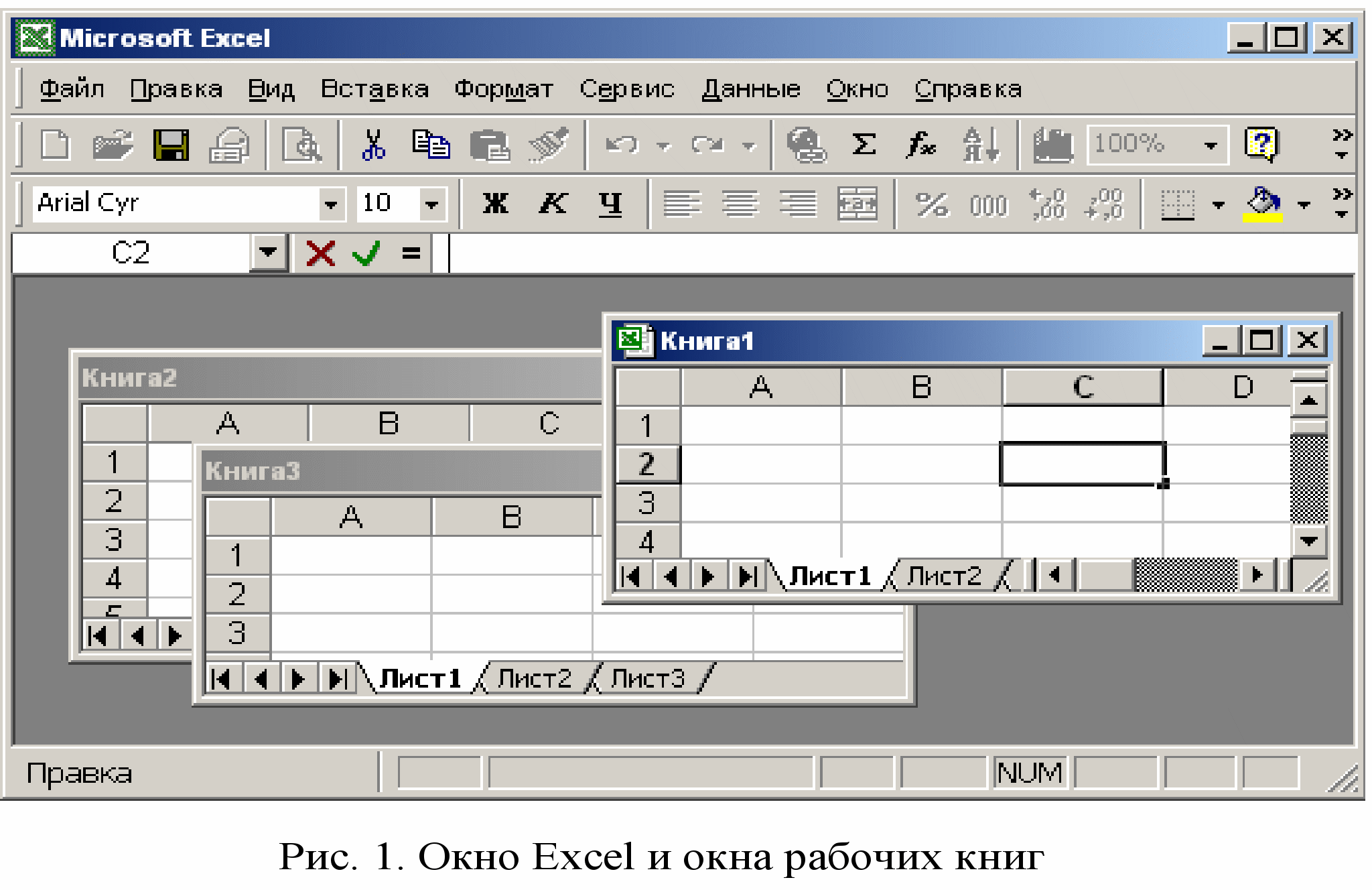Click the Copy icon
1372x890 pixels.
pyautogui.click(x=431, y=145)
